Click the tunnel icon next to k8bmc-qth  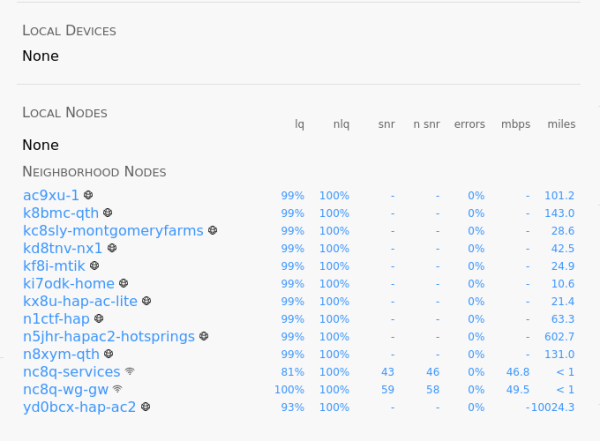(108, 212)
